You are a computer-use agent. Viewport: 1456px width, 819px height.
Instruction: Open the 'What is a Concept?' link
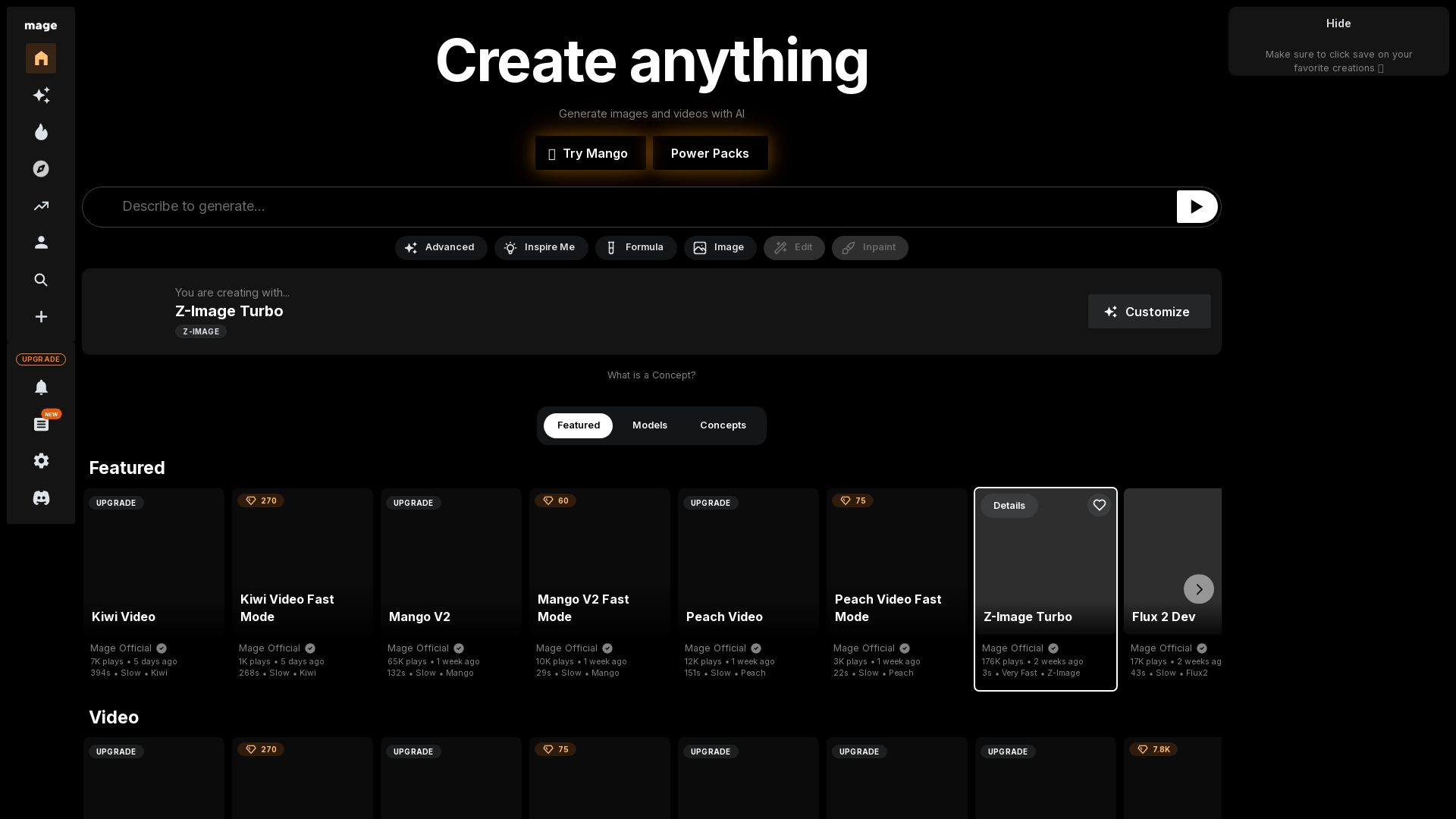pos(651,375)
